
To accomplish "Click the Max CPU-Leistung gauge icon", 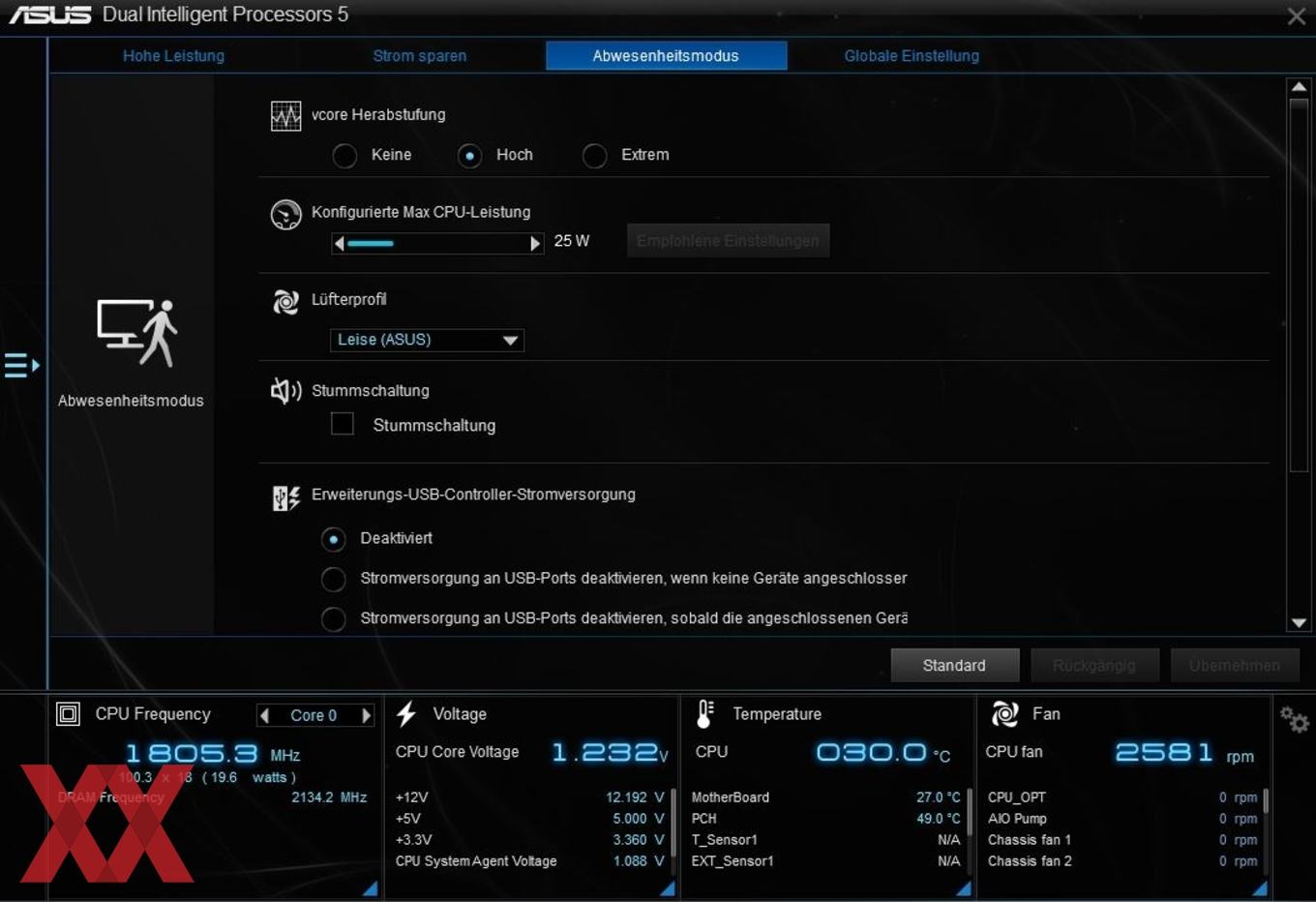I will click(x=285, y=214).
